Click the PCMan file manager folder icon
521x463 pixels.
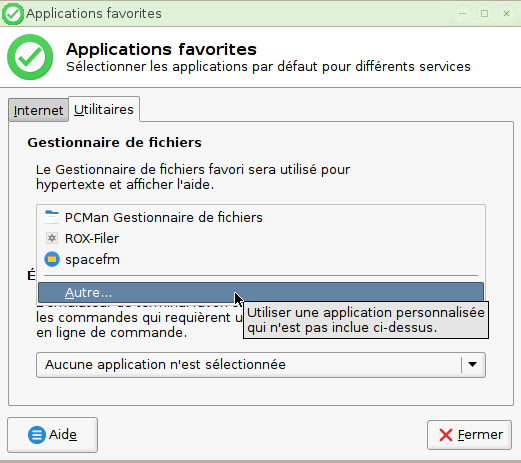[x=52, y=217]
